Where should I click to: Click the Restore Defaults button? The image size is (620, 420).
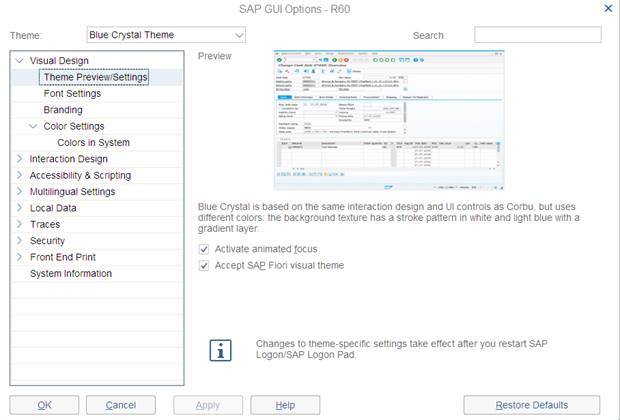531,405
